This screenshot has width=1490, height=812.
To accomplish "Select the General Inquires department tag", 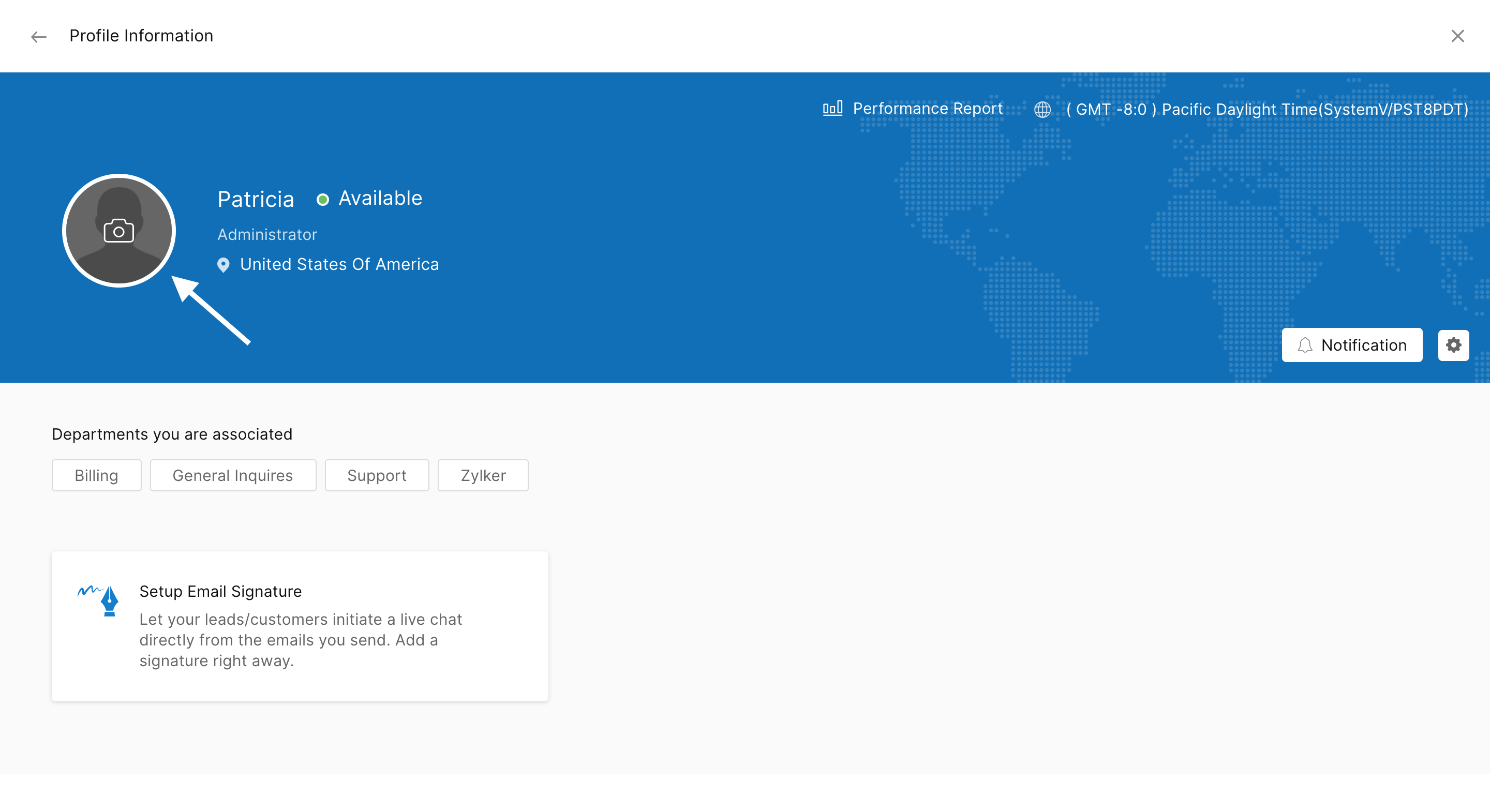I will pyautogui.click(x=232, y=475).
